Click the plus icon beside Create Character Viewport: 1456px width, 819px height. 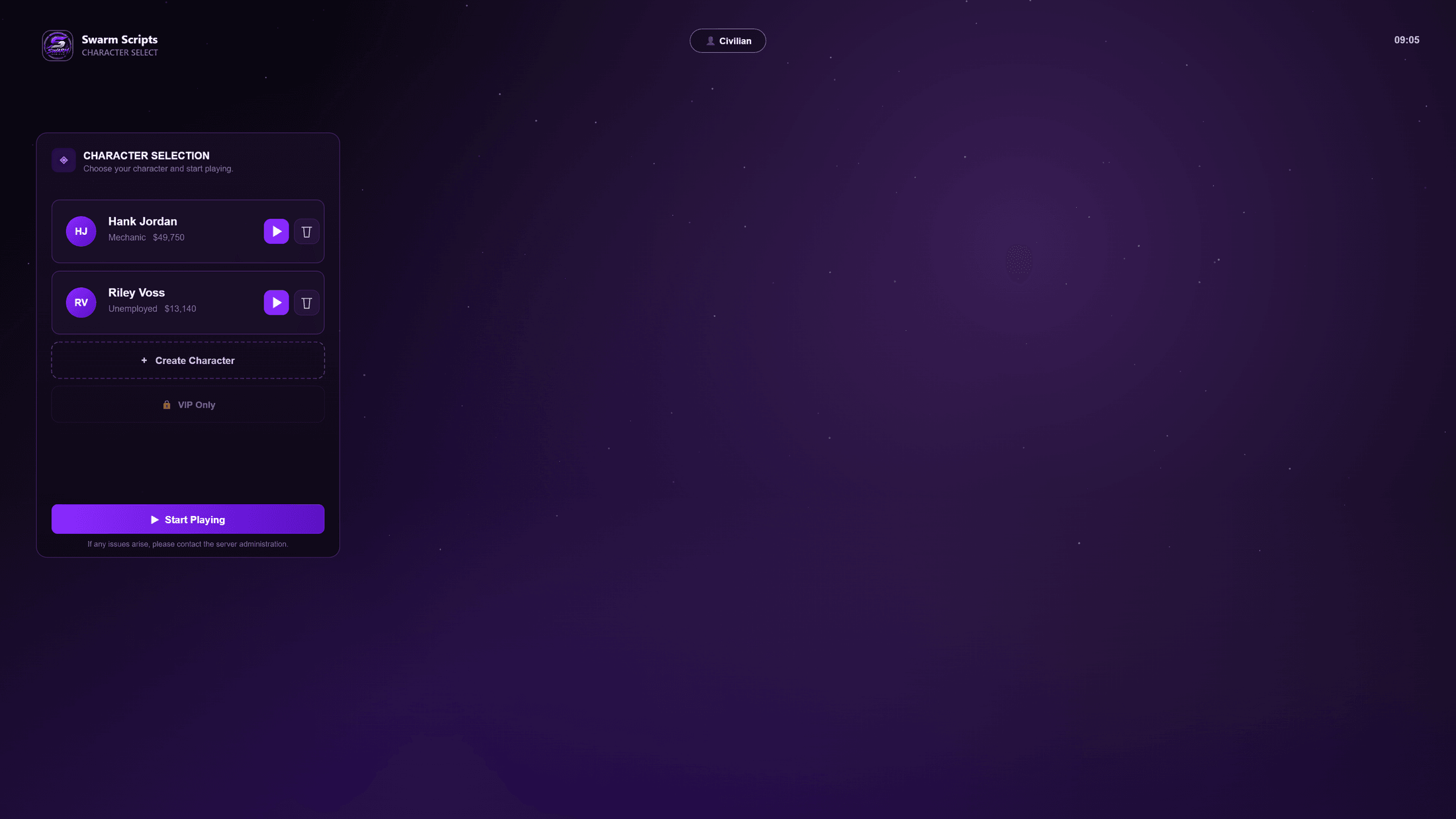coord(144,361)
